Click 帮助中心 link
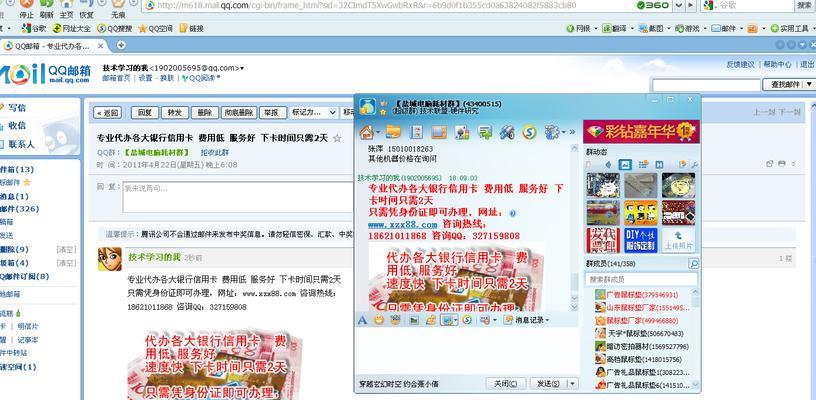The image size is (816, 400). (x=777, y=64)
